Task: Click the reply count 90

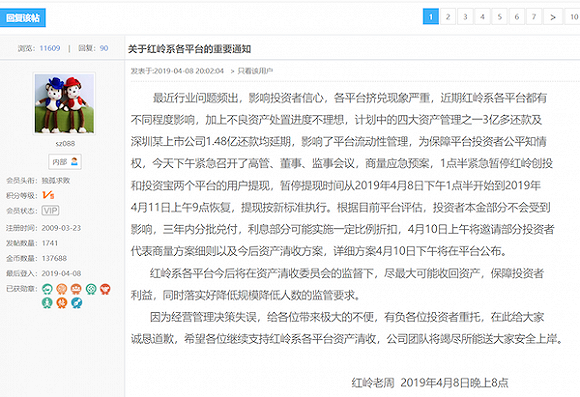Action: (x=104, y=48)
